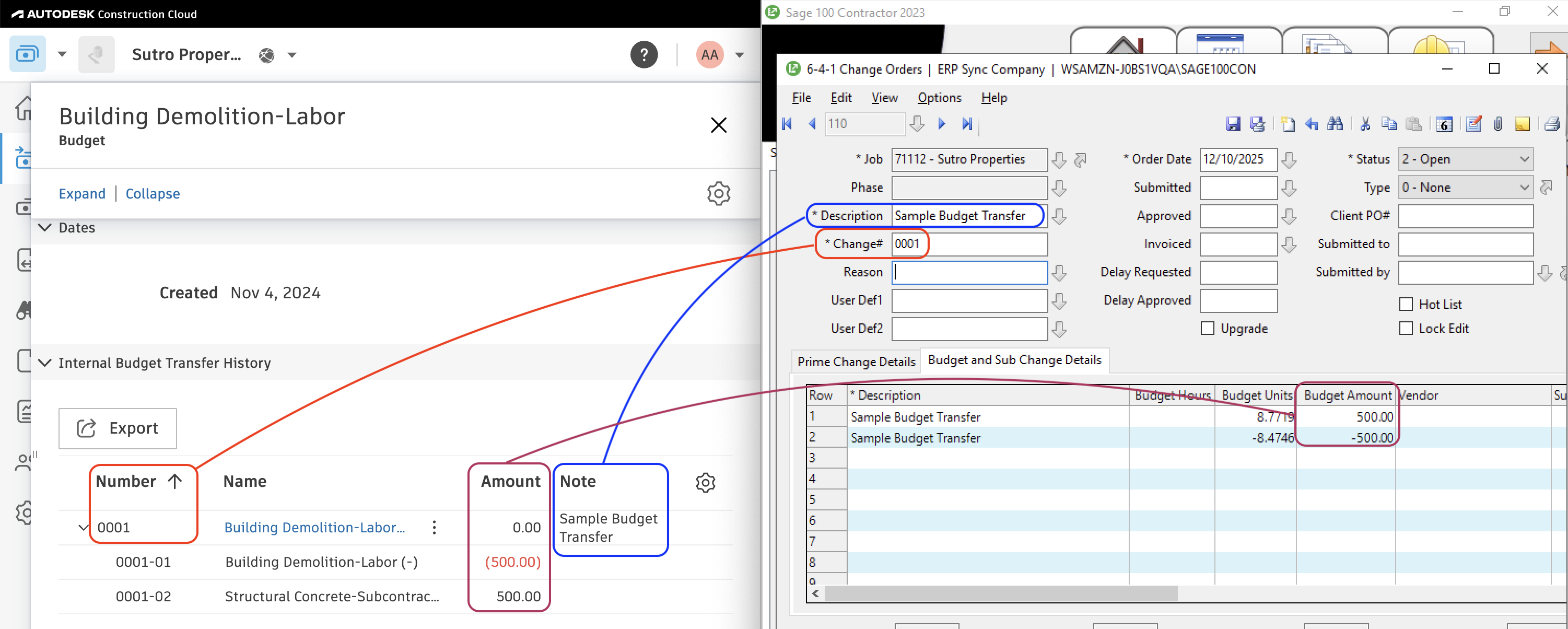
Task: Save the change order record
Action: pyautogui.click(x=1234, y=124)
